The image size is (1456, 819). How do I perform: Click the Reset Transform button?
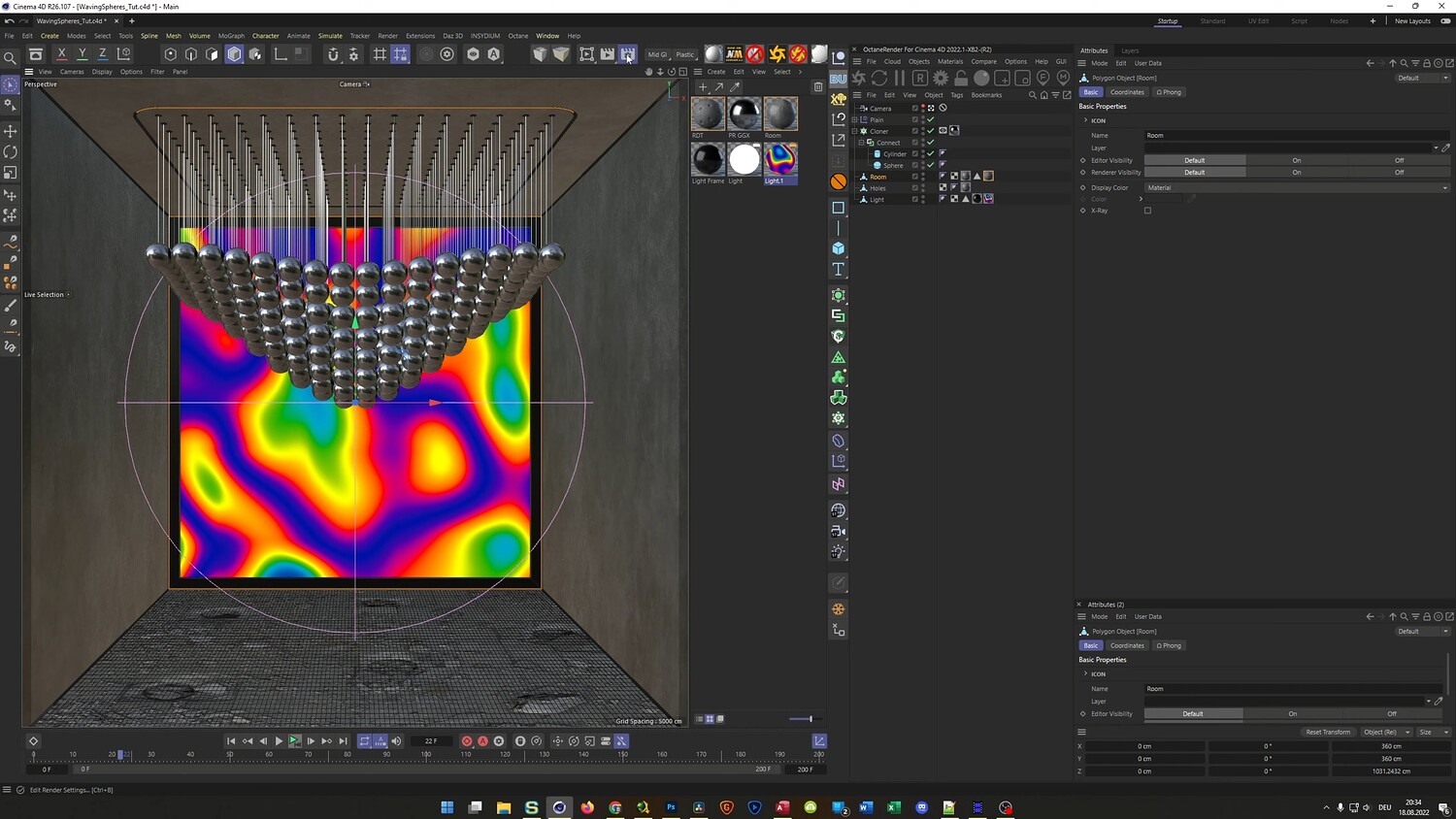tap(1328, 732)
